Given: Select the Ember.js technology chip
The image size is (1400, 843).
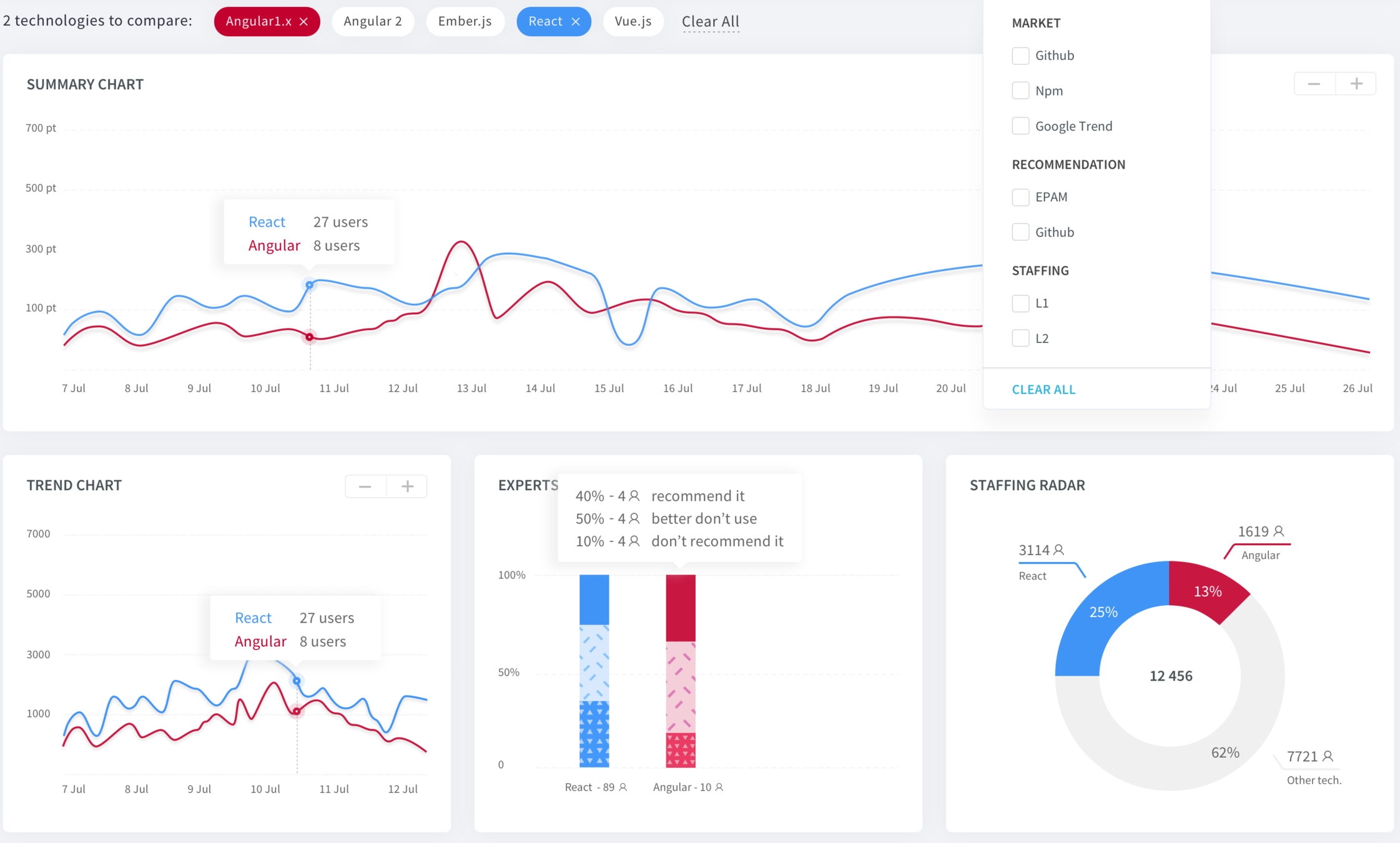Looking at the screenshot, I should 465,22.
